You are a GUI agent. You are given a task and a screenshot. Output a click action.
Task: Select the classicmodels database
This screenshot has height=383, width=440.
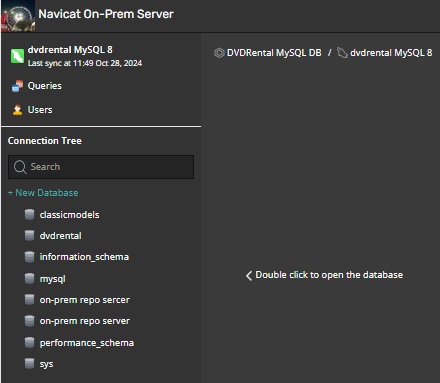pos(69,215)
